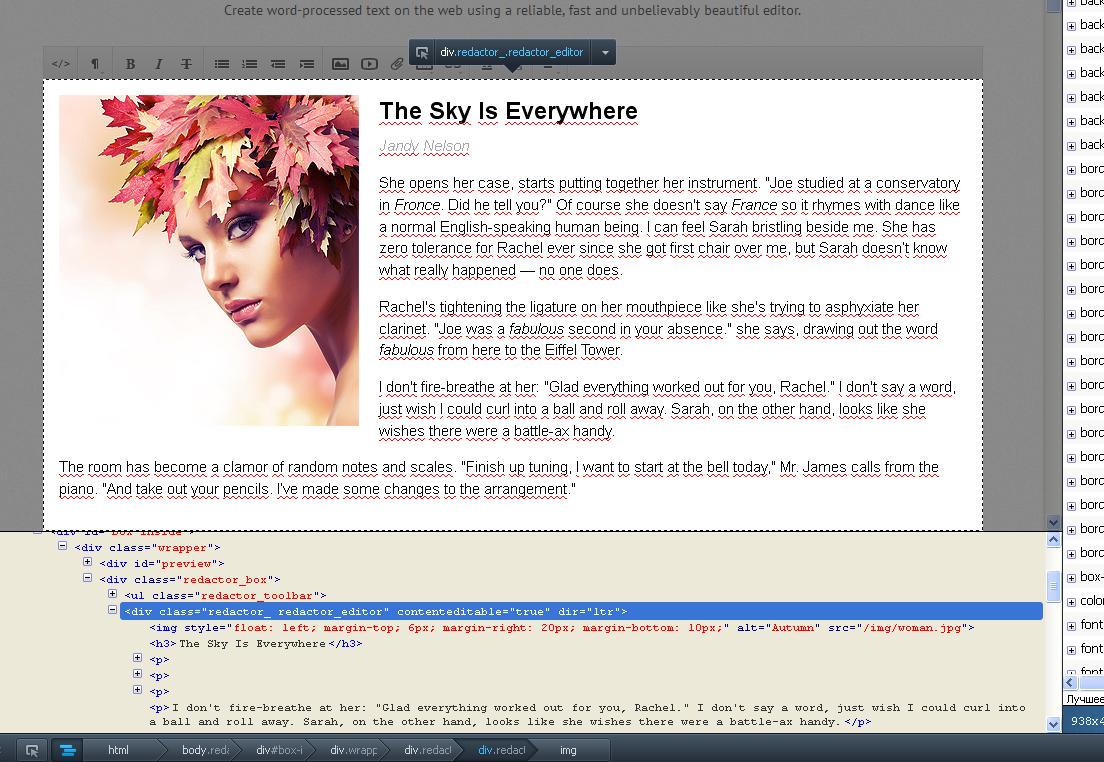The height and width of the screenshot is (762, 1104).
Task: Click the page scrollbar down arrow
Action: pyautogui.click(x=1054, y=523)
